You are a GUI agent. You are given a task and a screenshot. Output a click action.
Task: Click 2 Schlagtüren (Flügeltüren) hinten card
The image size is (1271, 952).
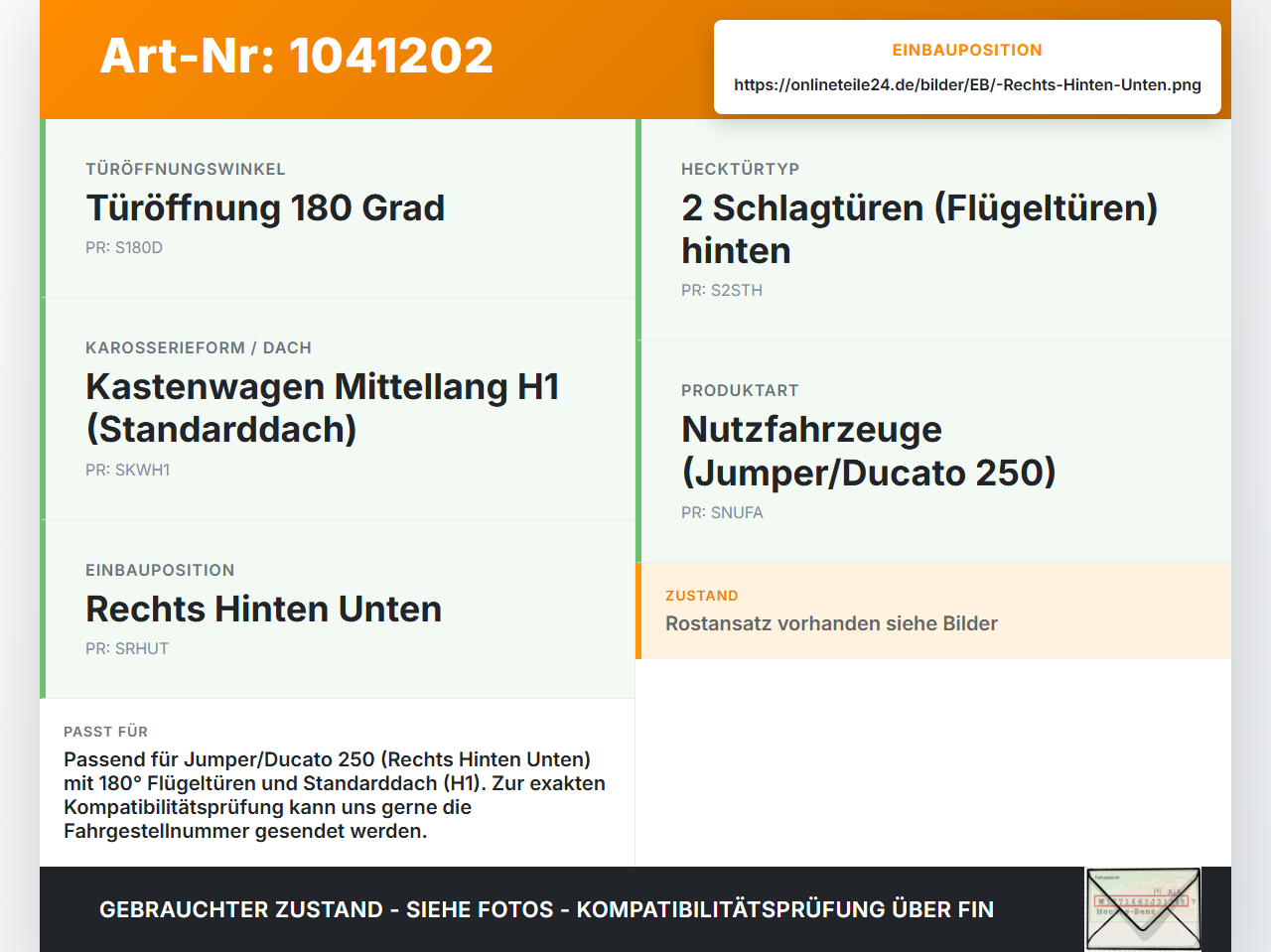pyautogui.click(x=933, y=230)
